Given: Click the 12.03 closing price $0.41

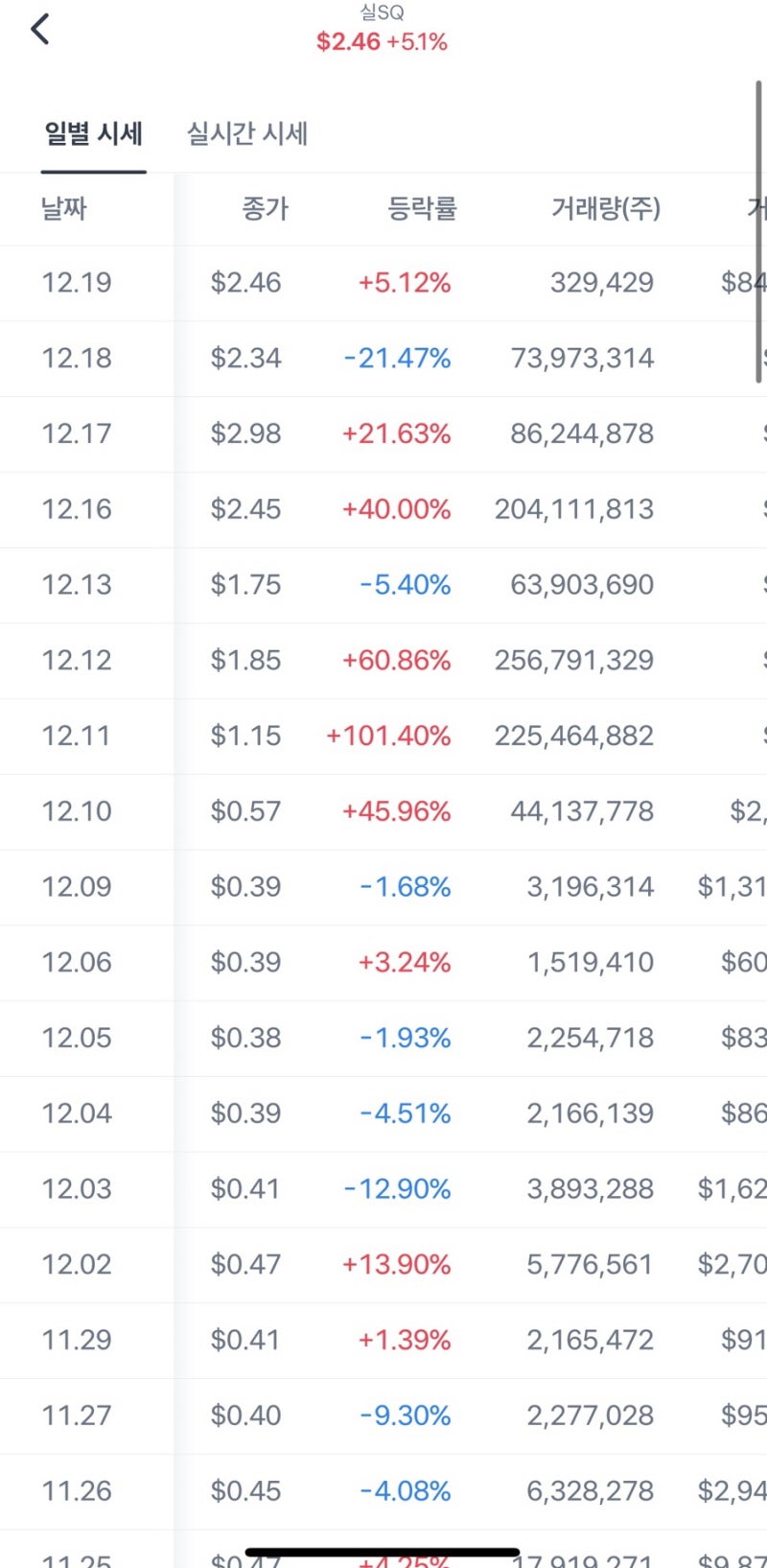Looking at the screenshot, I should pyautogui.click(x=245, y=1189).
